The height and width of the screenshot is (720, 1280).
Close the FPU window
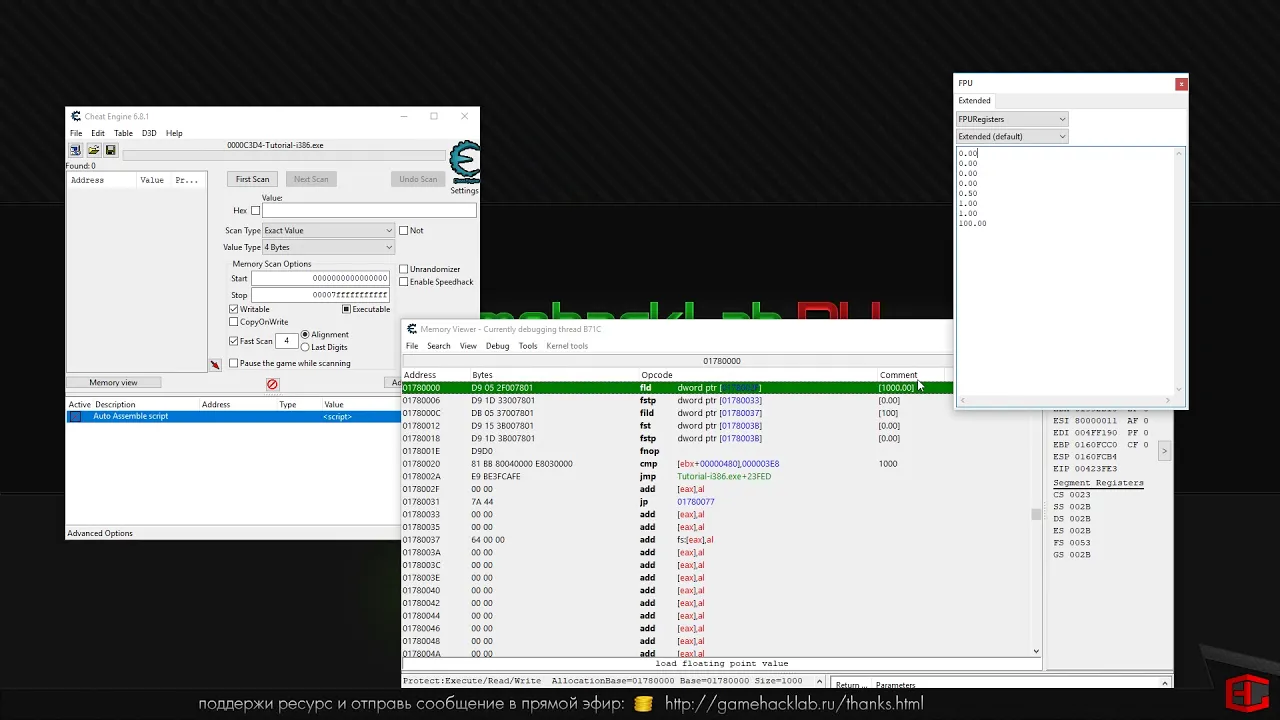pos(1181,83)
